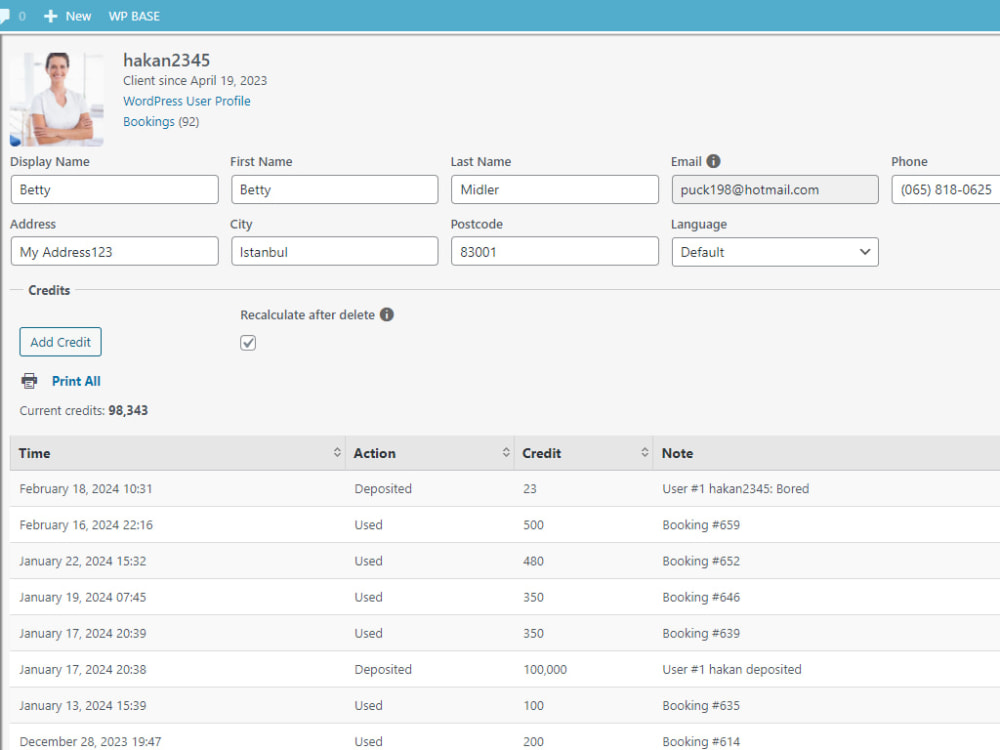
Task: Sort table by Credit column arrows
Action: pos(645,453)
